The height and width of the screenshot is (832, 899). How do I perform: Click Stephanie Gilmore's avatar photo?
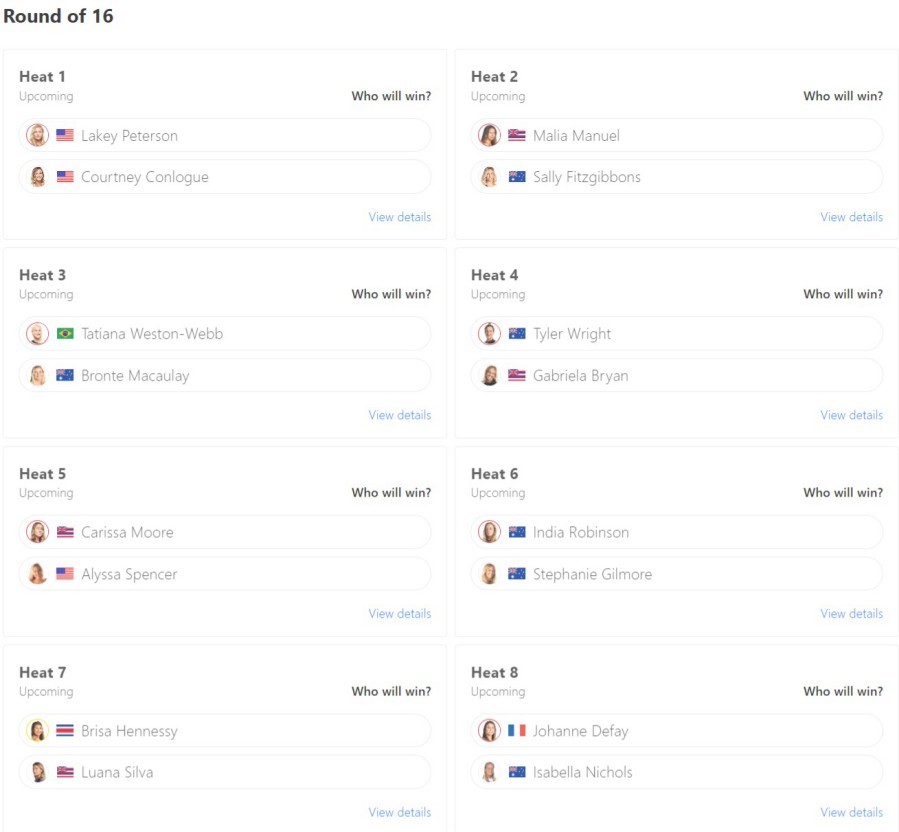(489, 574)
